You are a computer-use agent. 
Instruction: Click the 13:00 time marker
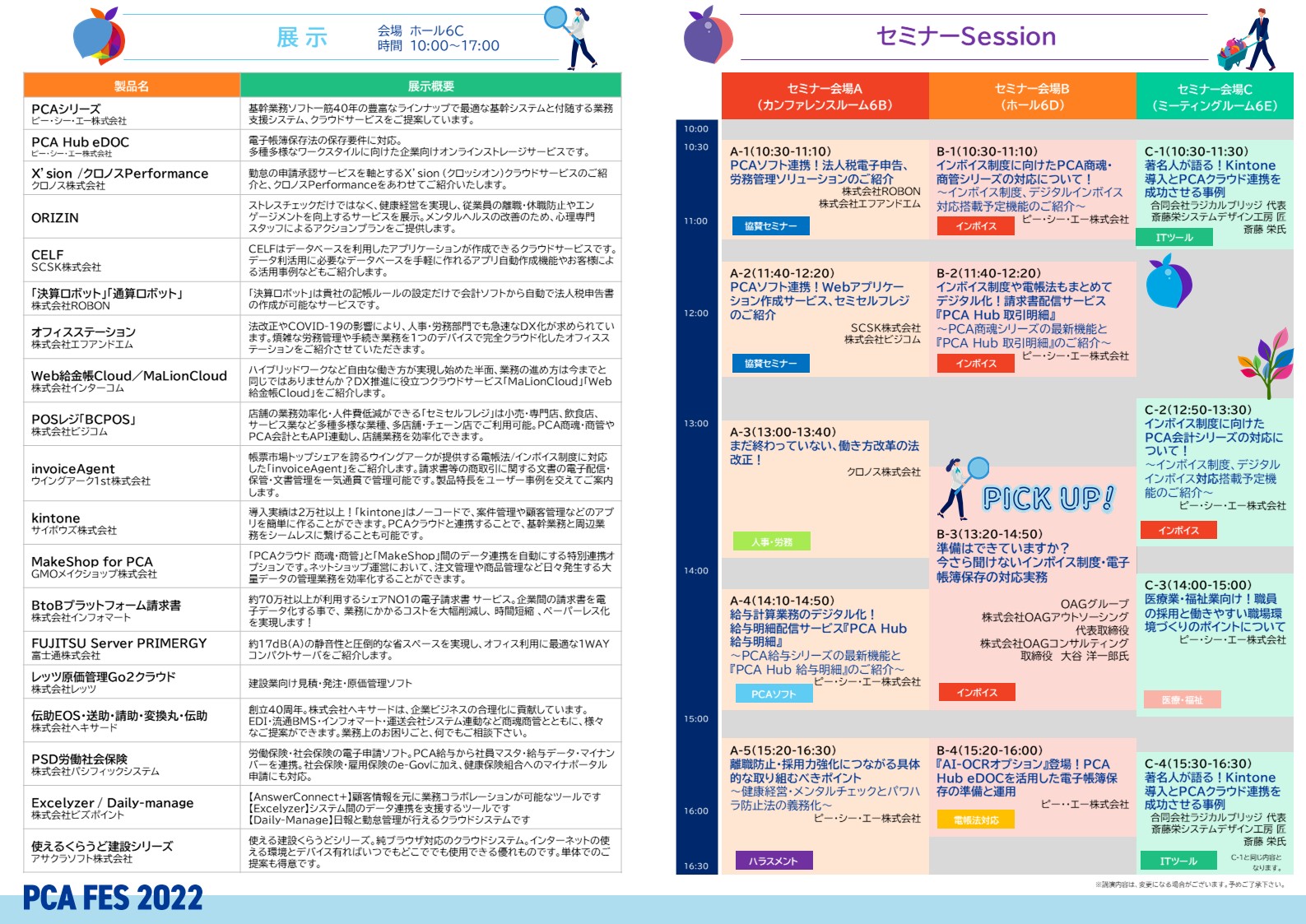pos(696,423)
